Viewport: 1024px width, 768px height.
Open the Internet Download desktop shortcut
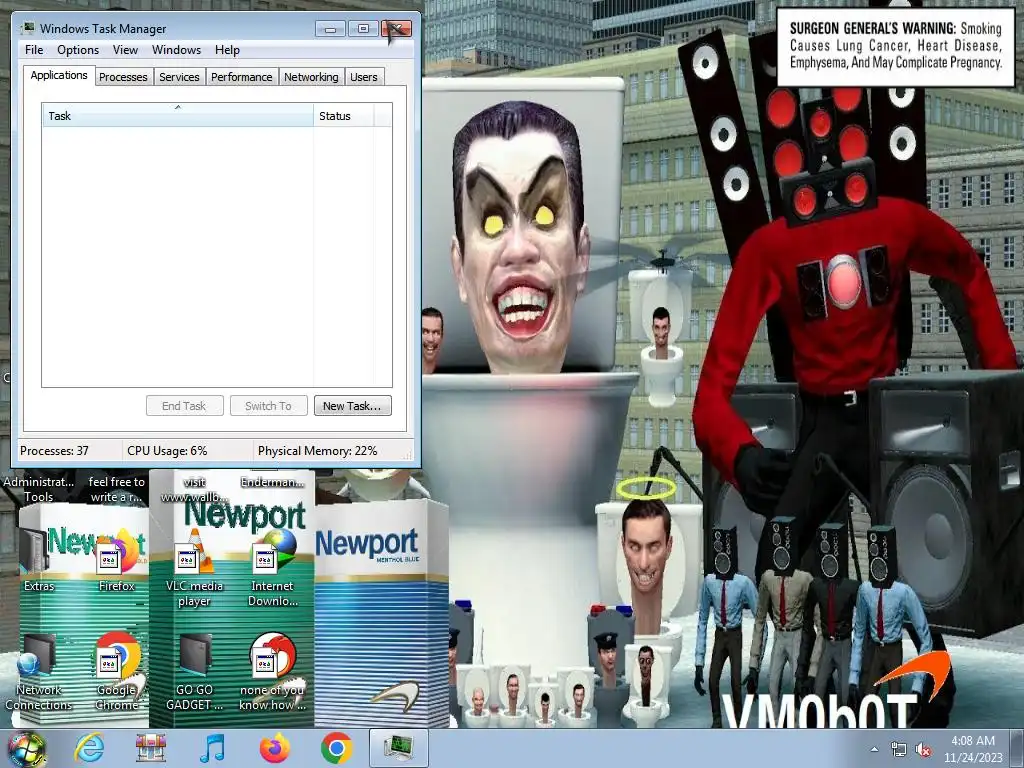pyautogui.click(x=272, y=567)
